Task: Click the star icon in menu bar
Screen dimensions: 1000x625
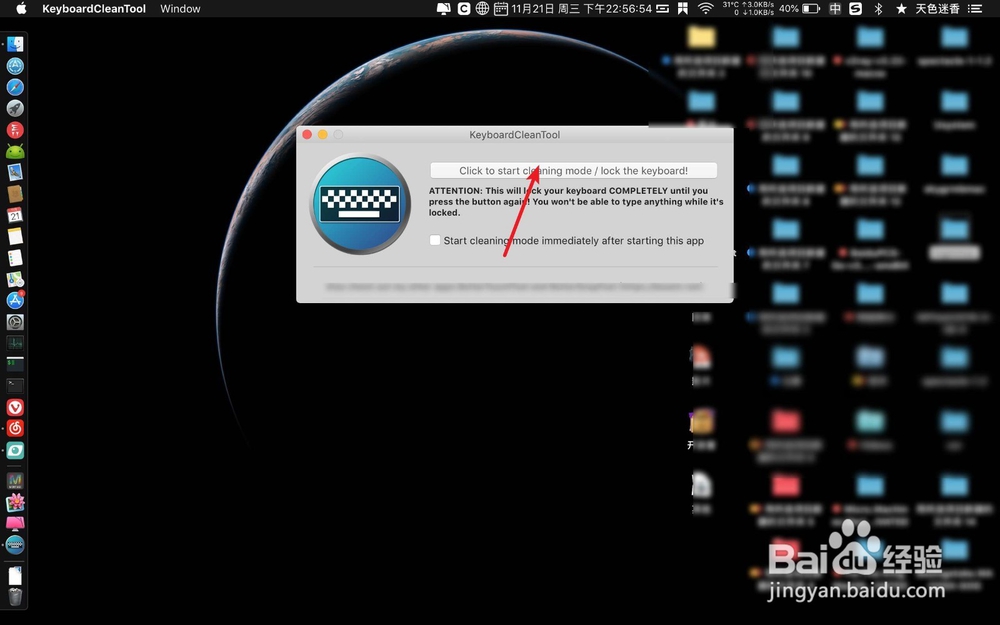Action: [901, 8]
